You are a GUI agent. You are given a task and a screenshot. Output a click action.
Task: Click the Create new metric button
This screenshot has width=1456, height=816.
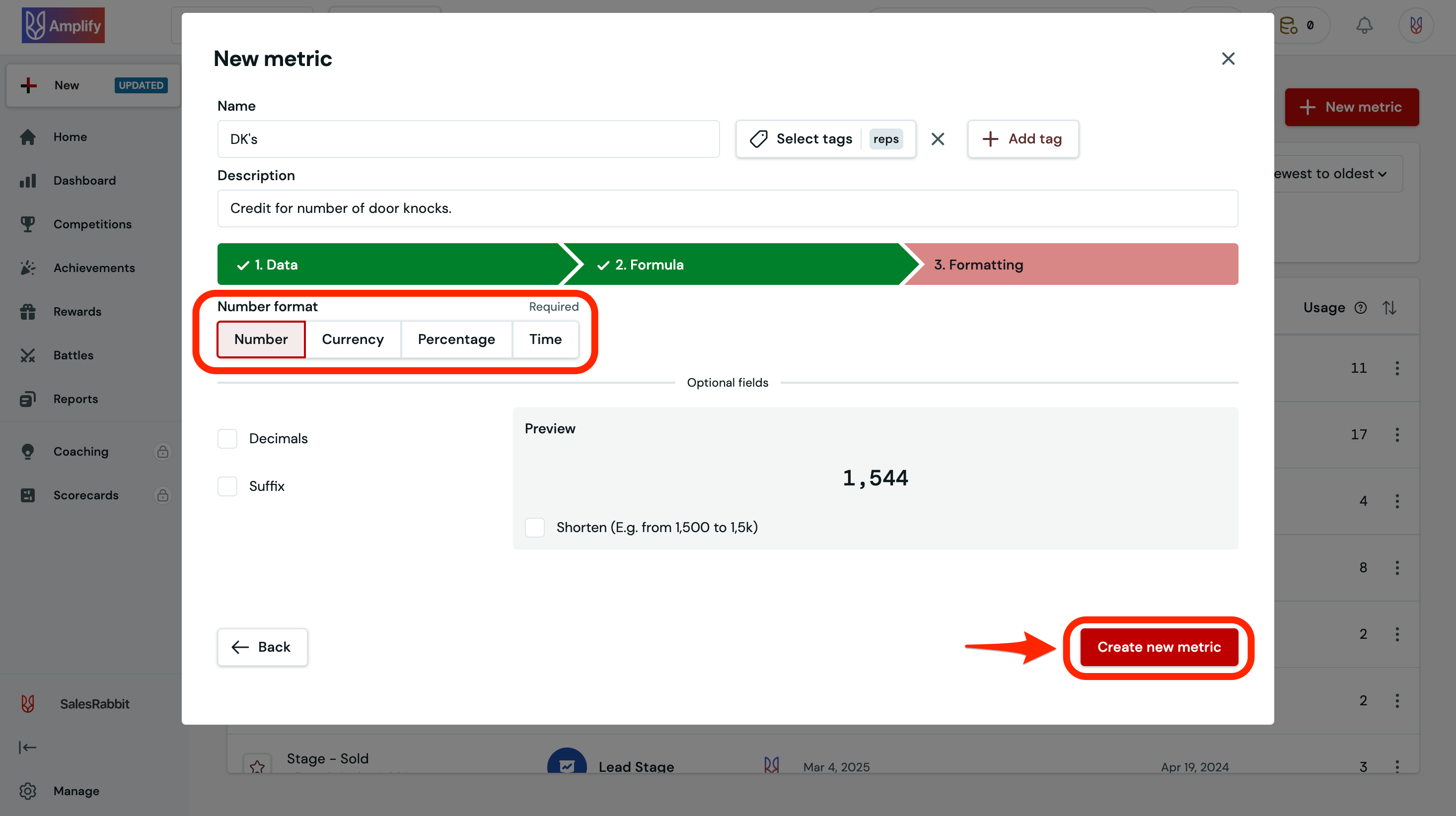click(x=1158, y=647)
